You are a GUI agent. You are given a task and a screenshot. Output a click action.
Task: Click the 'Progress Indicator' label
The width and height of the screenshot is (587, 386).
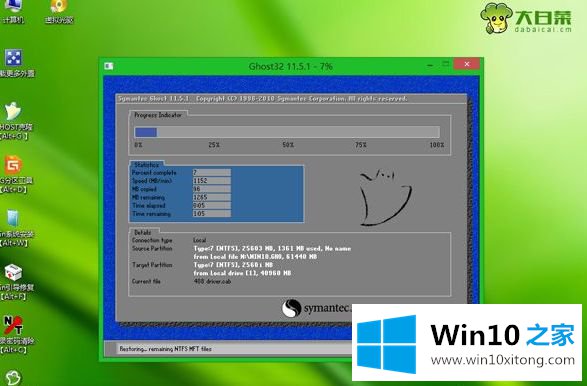coord(158,115)
